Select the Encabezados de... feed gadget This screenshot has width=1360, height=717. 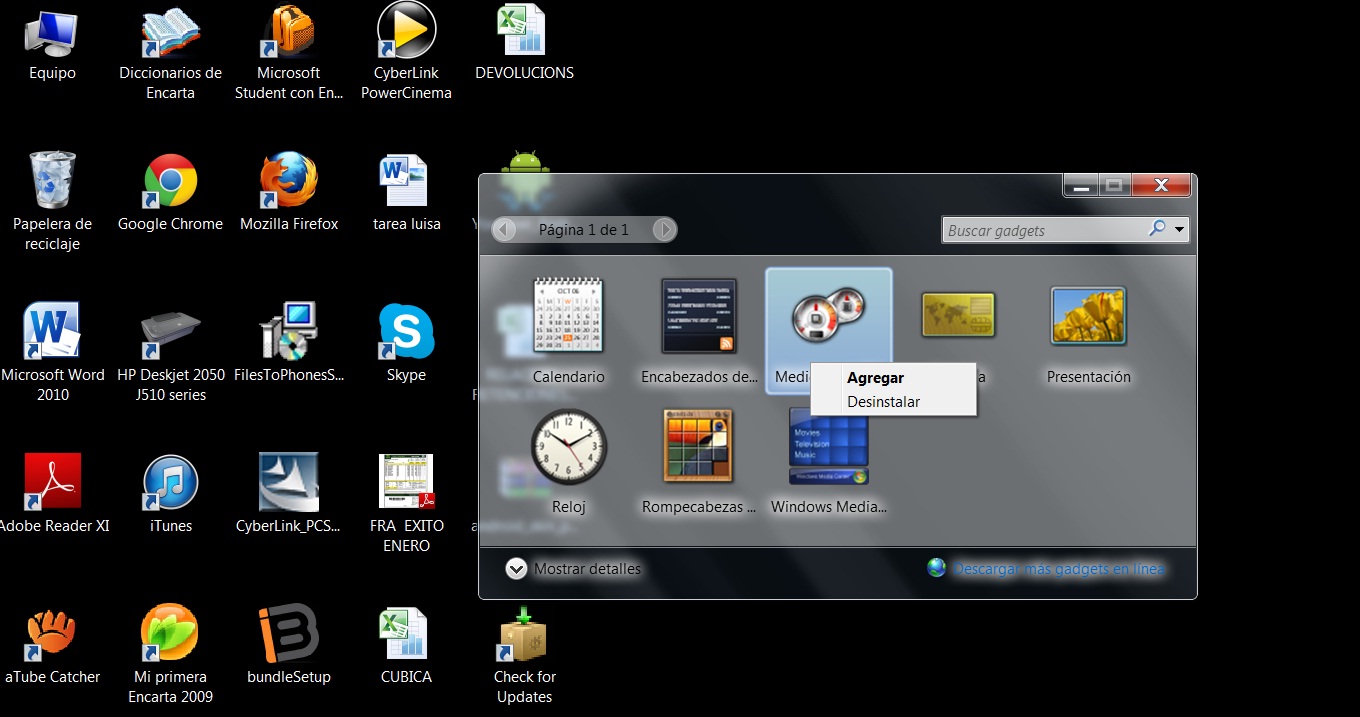point(699,331)
